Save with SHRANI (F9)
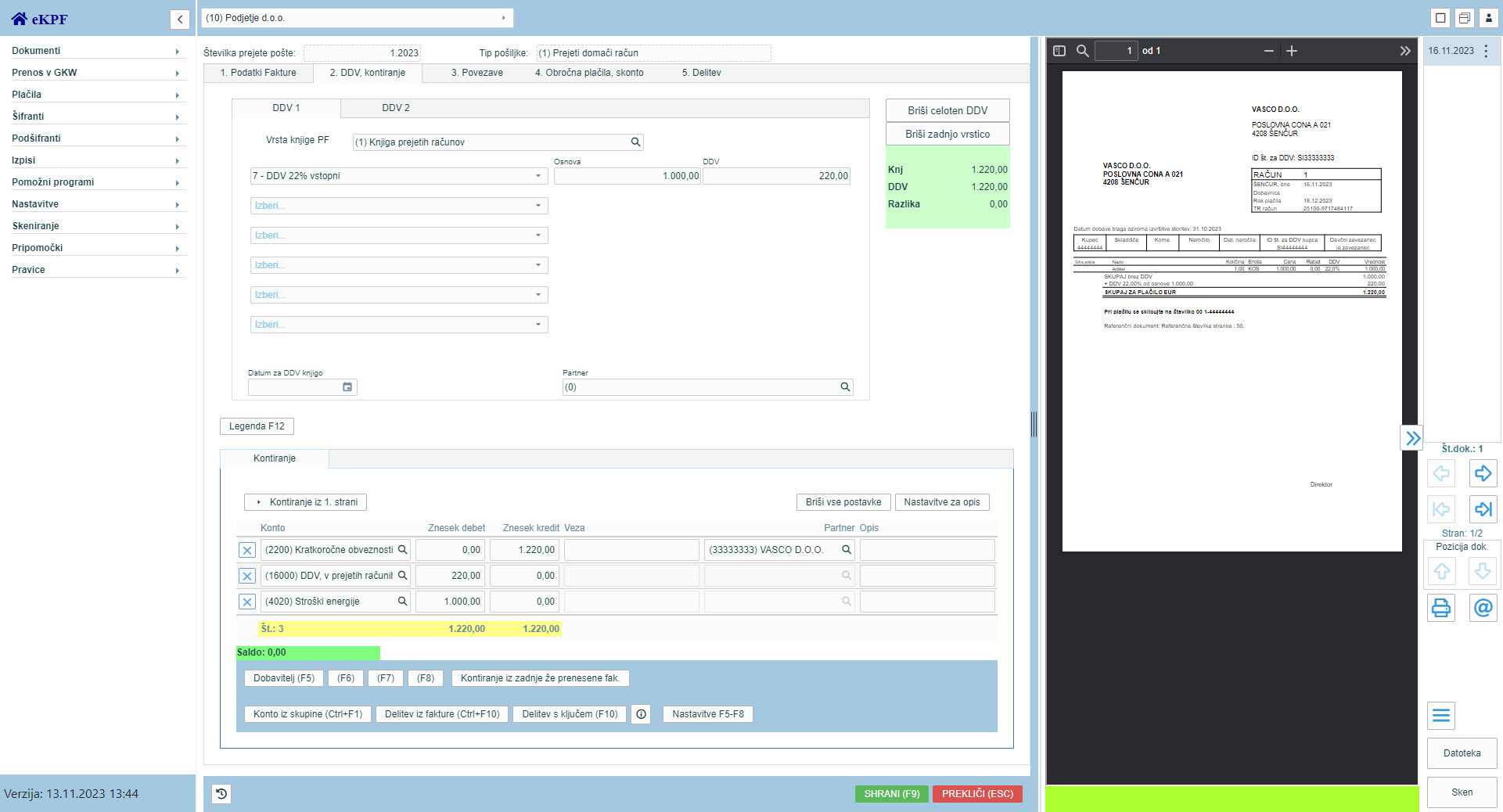Viewport: 1503px width, 812px height. point(892,794)
